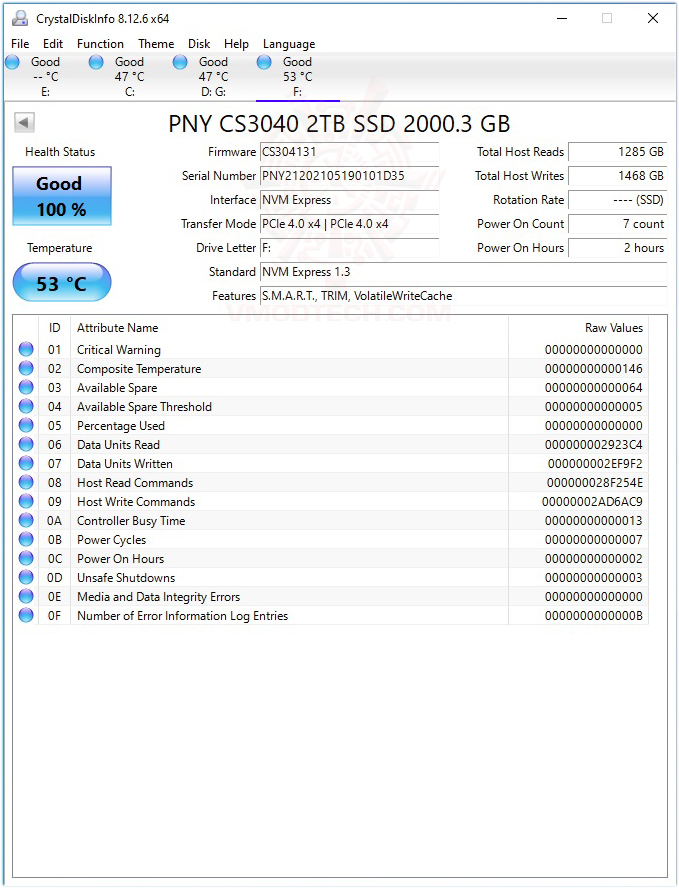The image size is (679, 888).
Task: Click the status orb for Power On Hours attribute
Action: 26,558
